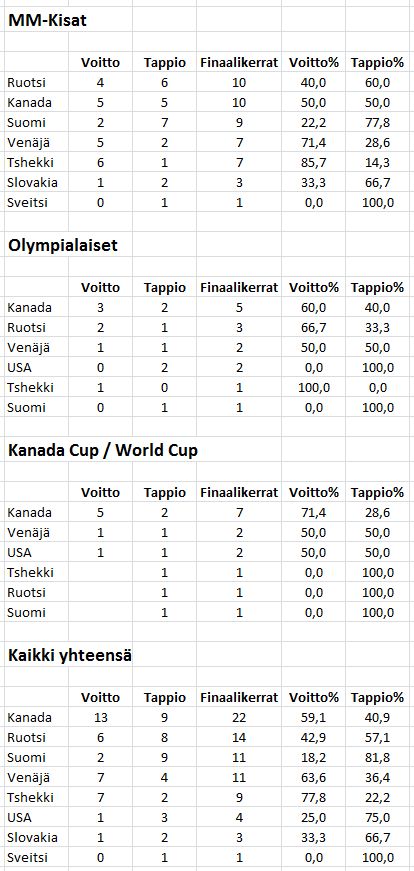Select empty Voitto cell for Tshekki in Kanada Cup
This screenshot has height=871, width=414.
(x=100, y=572)
